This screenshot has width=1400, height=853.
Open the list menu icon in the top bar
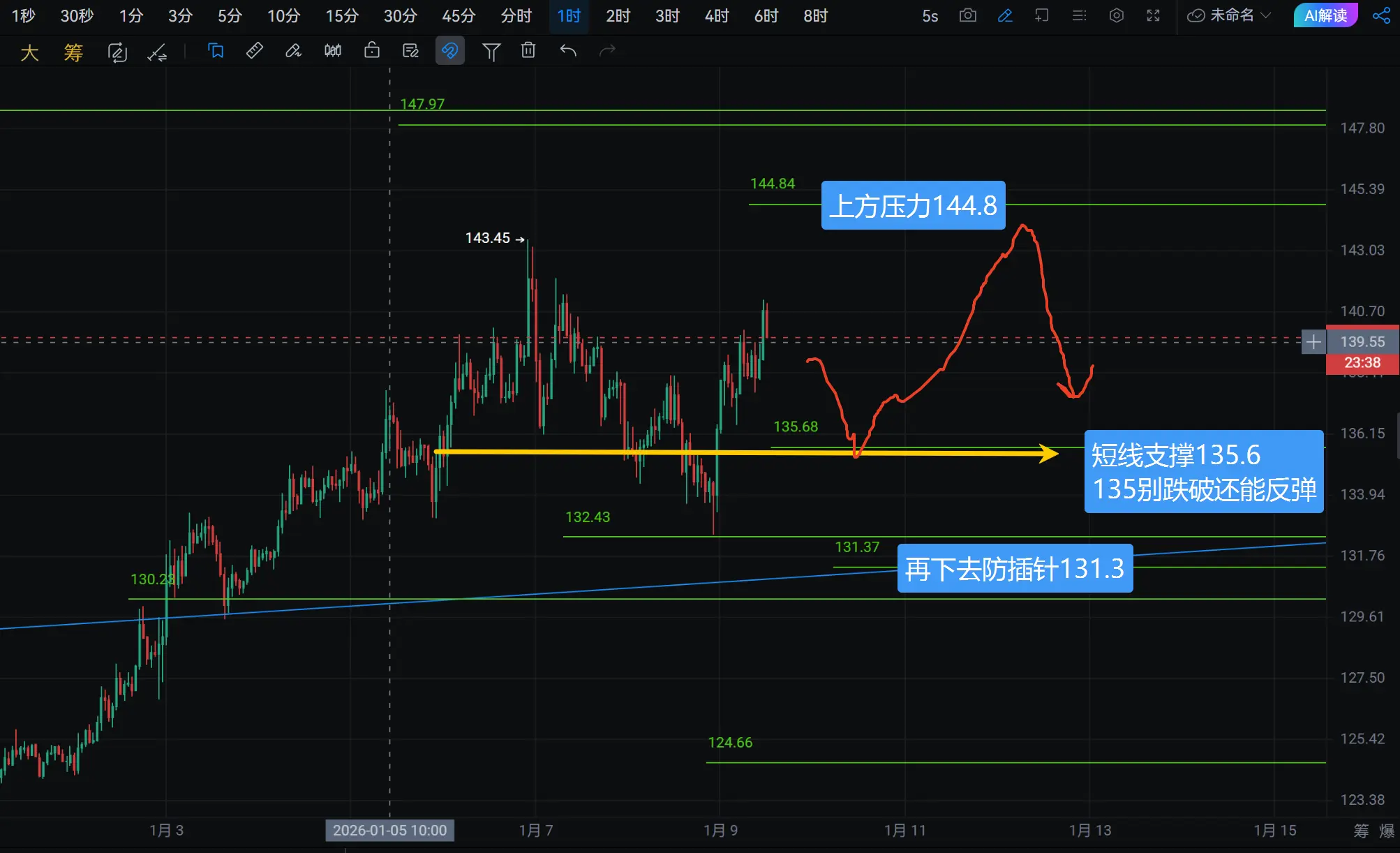coord(1079,15)
